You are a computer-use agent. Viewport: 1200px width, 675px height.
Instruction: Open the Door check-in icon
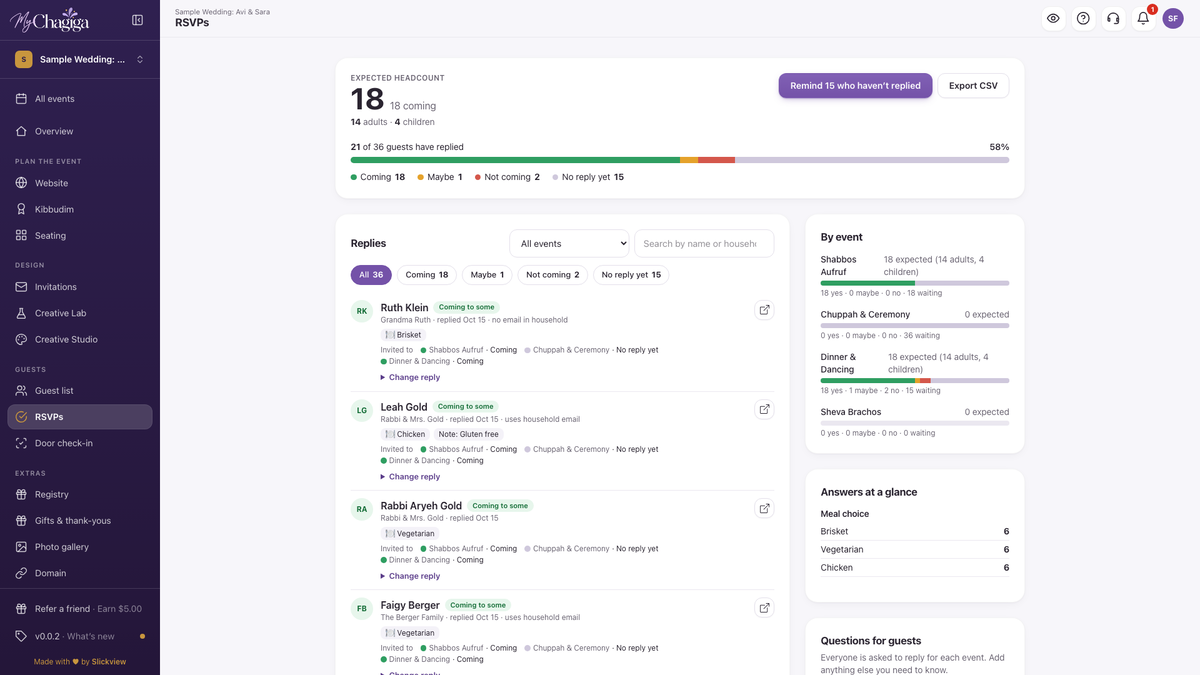22,443
